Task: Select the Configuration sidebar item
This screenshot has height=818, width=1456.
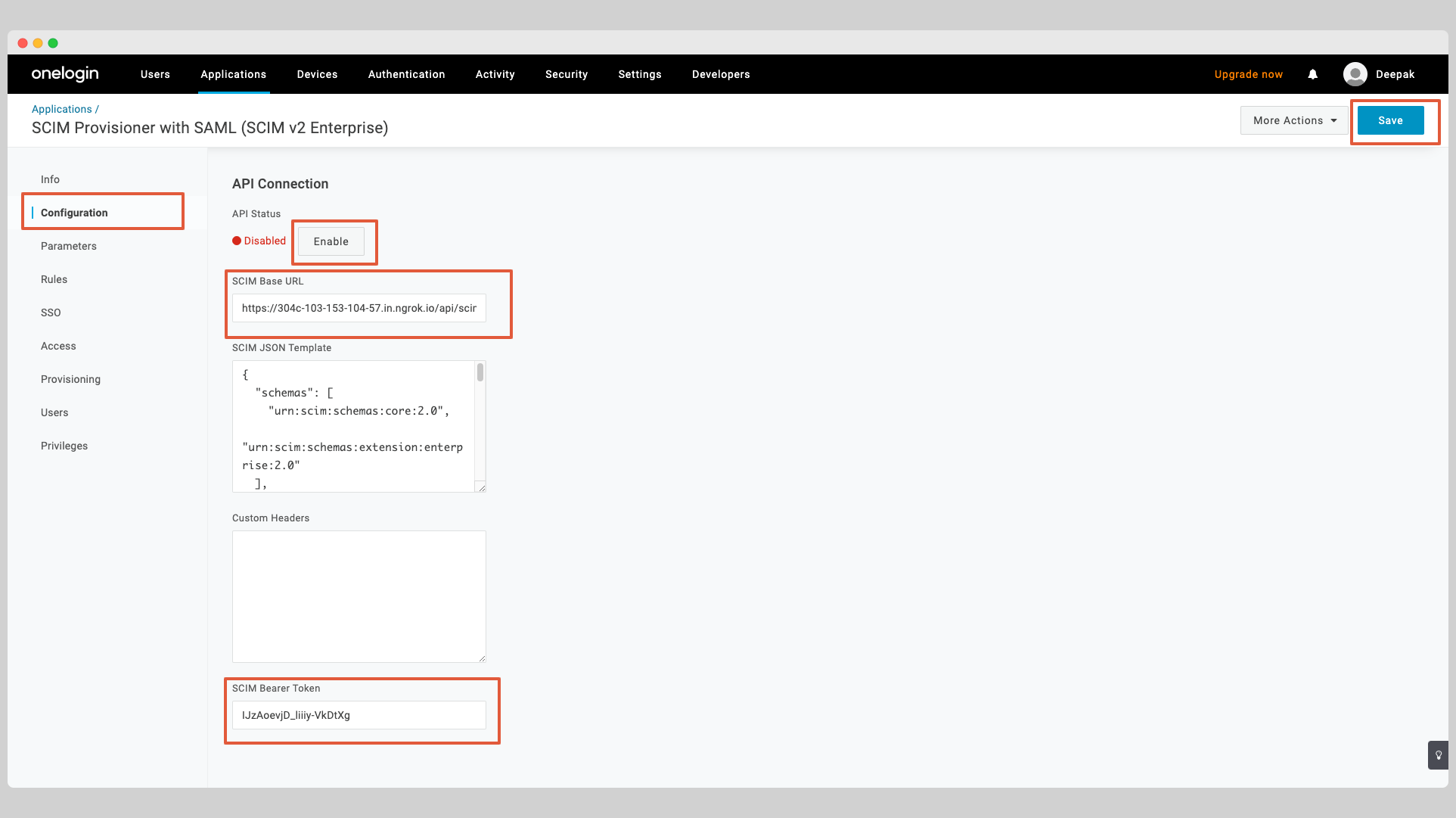Action: coord(73,213)
